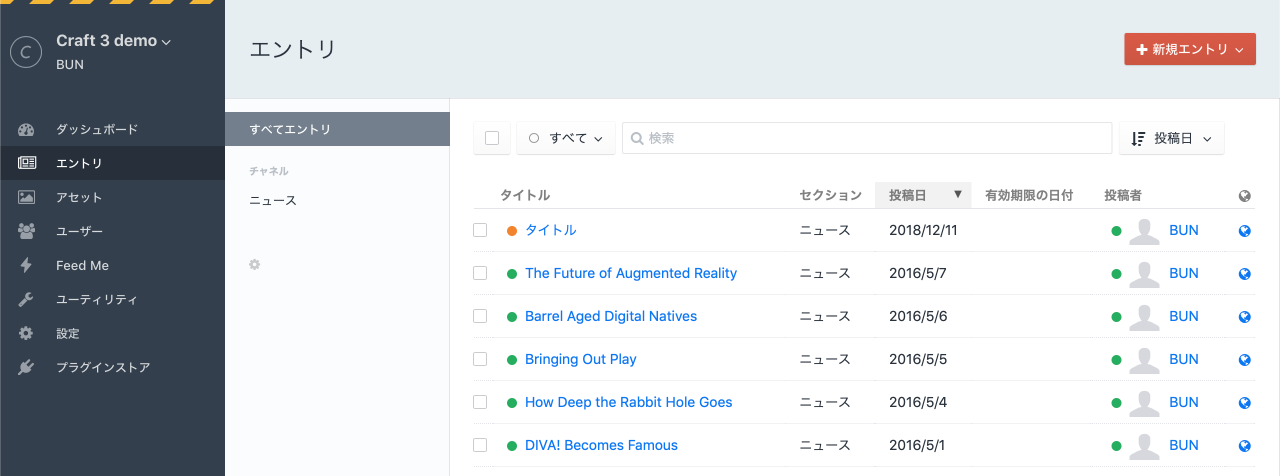Viewport: 1280px width, 476px height.
Task: Check The Future of Augmented Reality checkbox
Action: pos(480,273)
